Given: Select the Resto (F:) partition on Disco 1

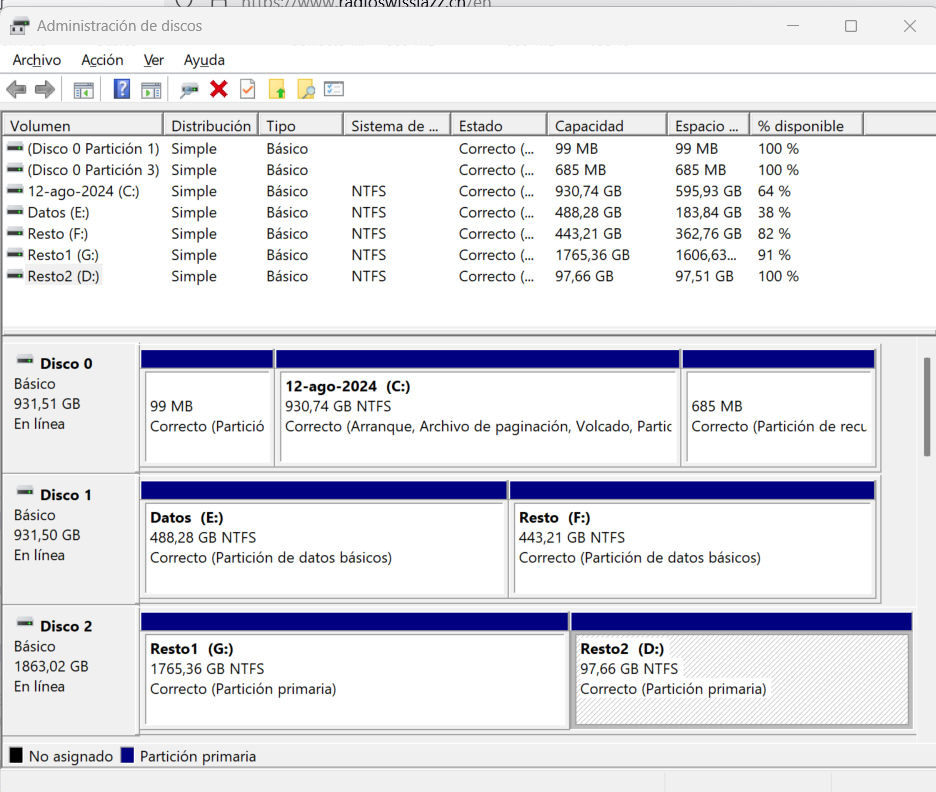Looking at the screenshot, I should [692, 547].
